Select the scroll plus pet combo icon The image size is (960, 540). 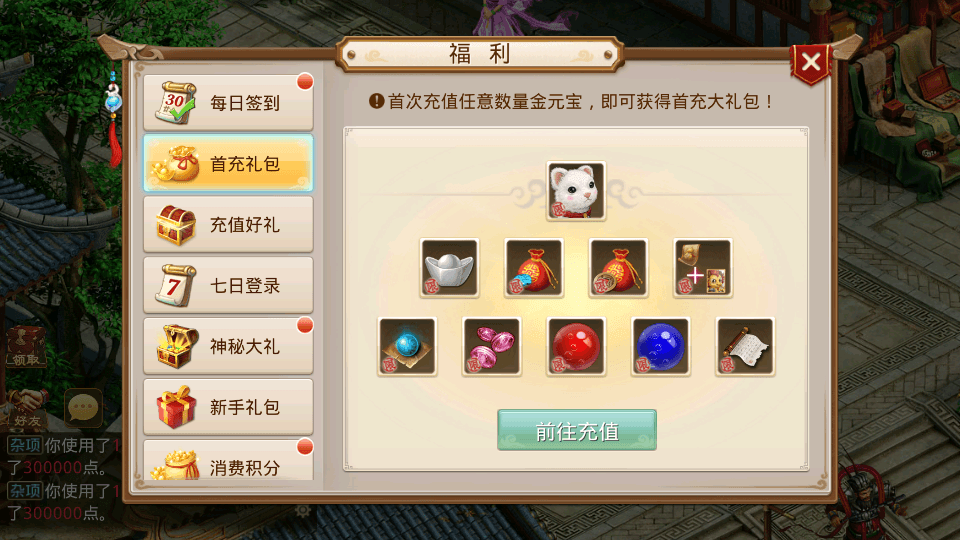pyautogui.click(x=702, y=268)
